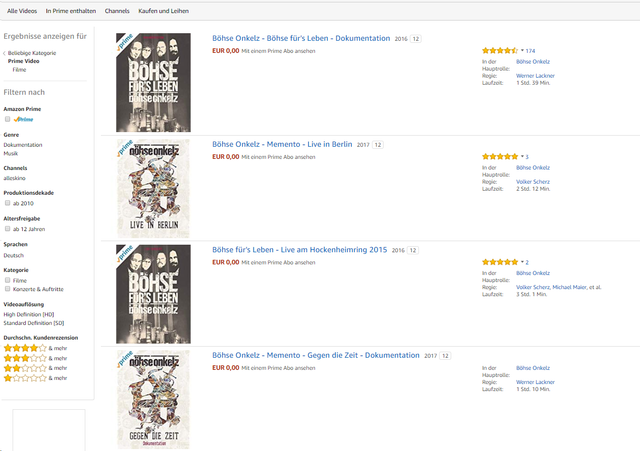Viewport: 640px width, 451px height.
Task: Toggle the Amazon Prime filter checkbox
Action: 8,119
